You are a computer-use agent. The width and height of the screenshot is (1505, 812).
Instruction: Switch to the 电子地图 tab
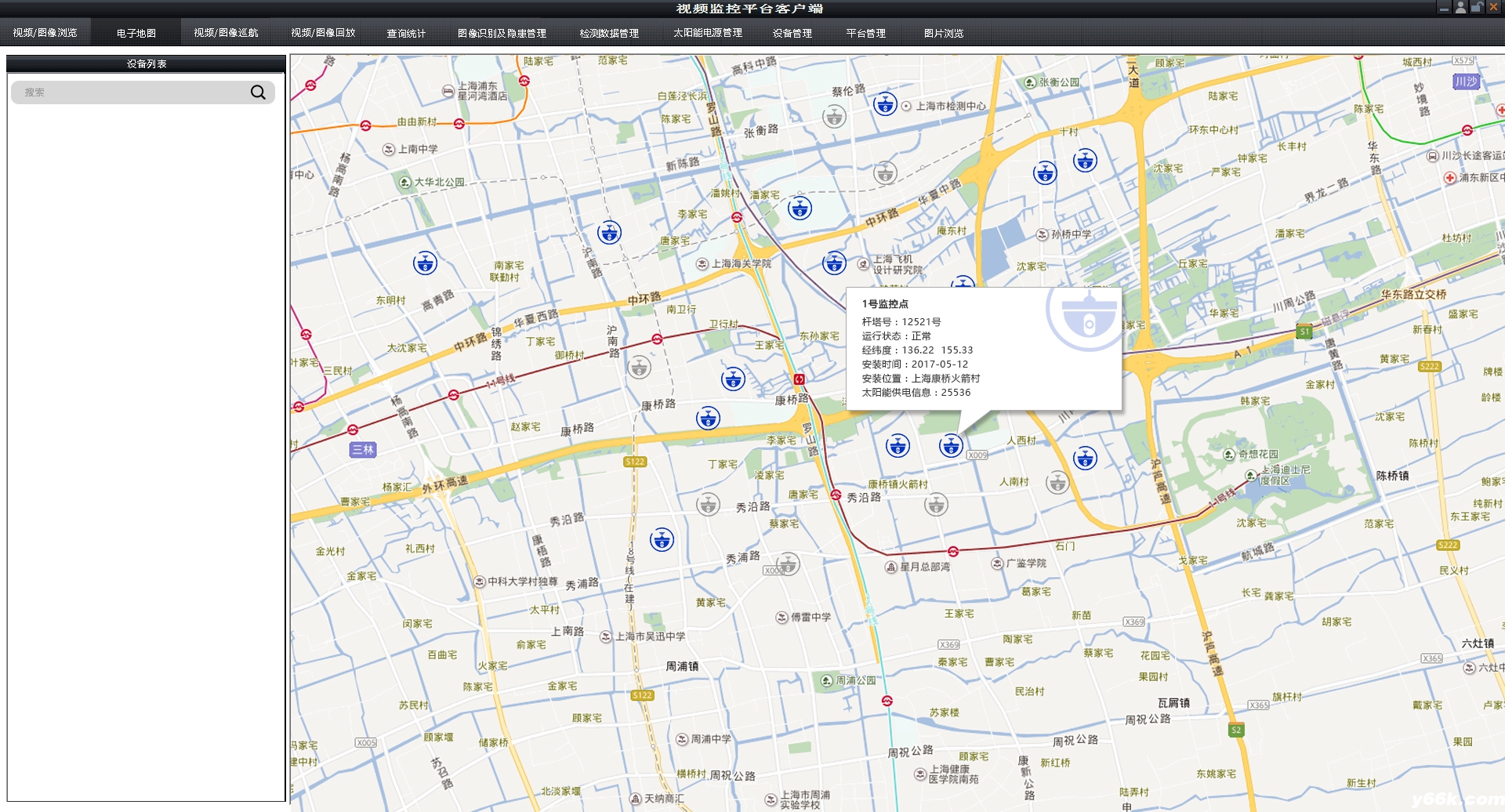(x=136, y=33)
